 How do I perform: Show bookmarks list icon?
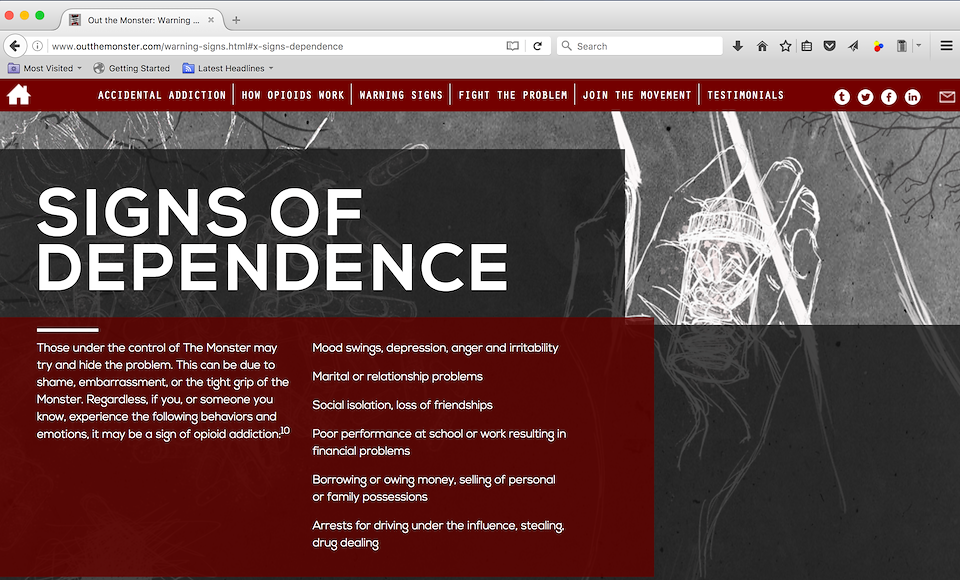[x=807, y=46]
